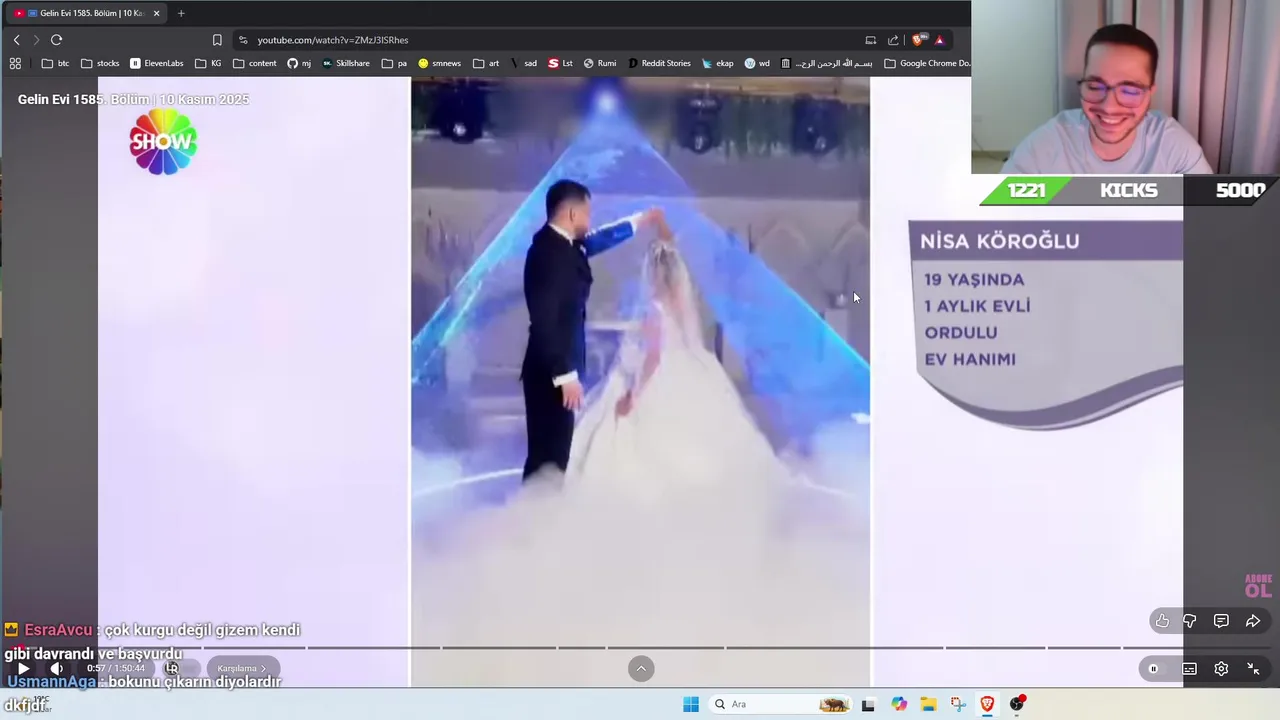This screenshot has width=1280, height=720.
Task: Seek on the video progress bar
Action: point(640,648)
